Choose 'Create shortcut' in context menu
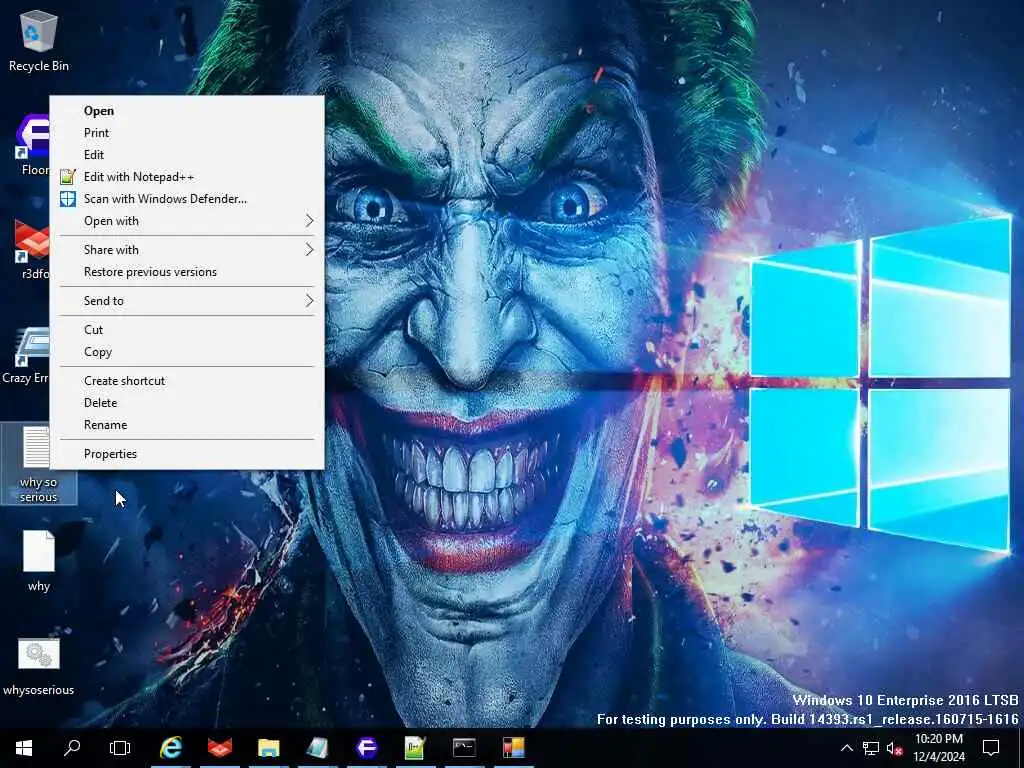The height and width of the screenshot is (768, 1024). [x=187, y=381]
